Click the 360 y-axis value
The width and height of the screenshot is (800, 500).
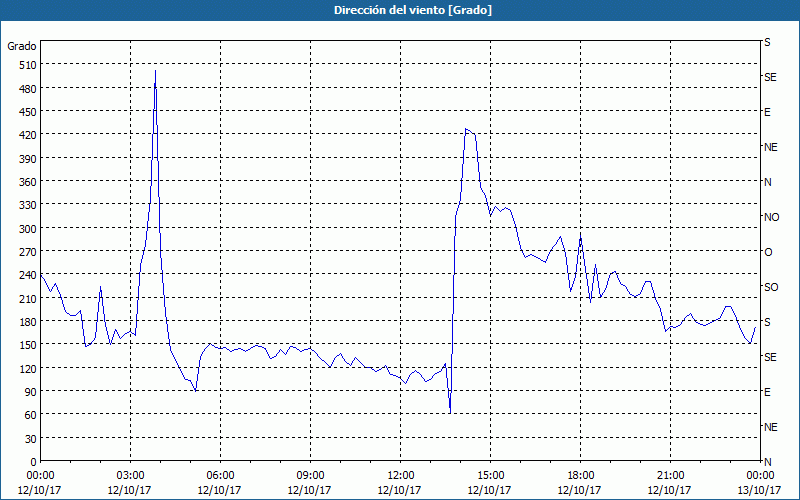click(x=28, y=182)
